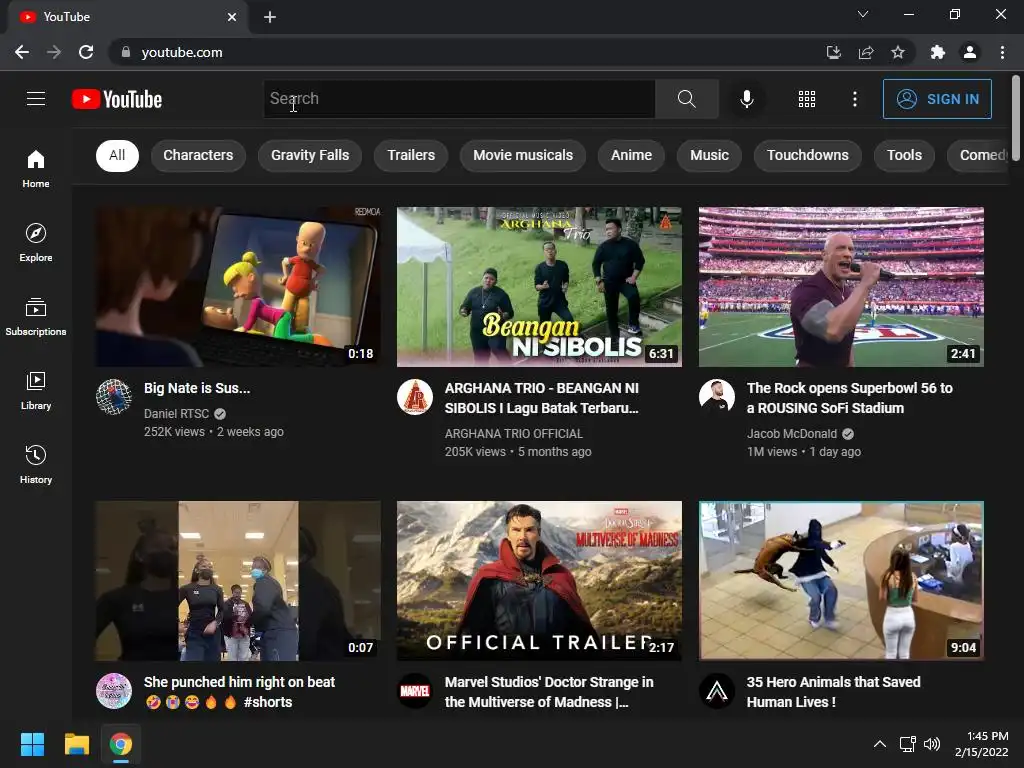Viewport: 1024px width, 768px height.
Task: Open 35 Hero Animals video thumbnail
Action: 841,581
